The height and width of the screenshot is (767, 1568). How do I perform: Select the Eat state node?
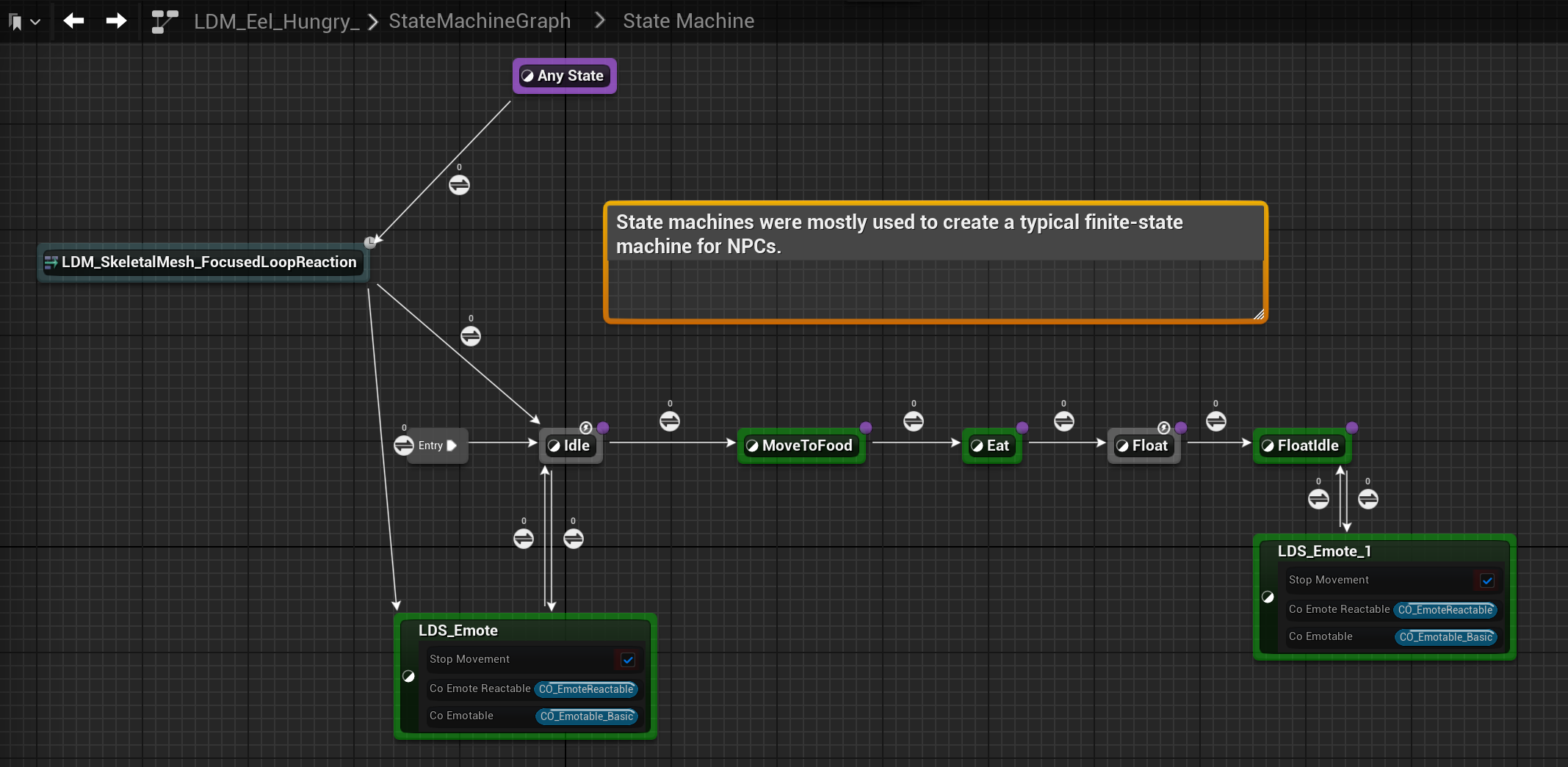tap(992, 446)
